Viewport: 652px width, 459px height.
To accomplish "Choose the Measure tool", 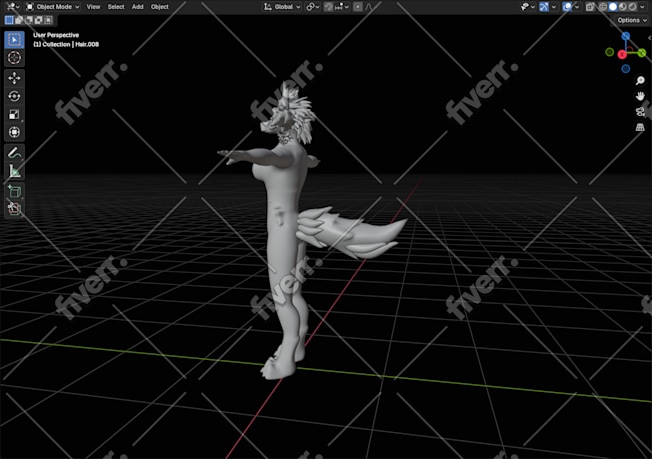I will click(15, 171).
